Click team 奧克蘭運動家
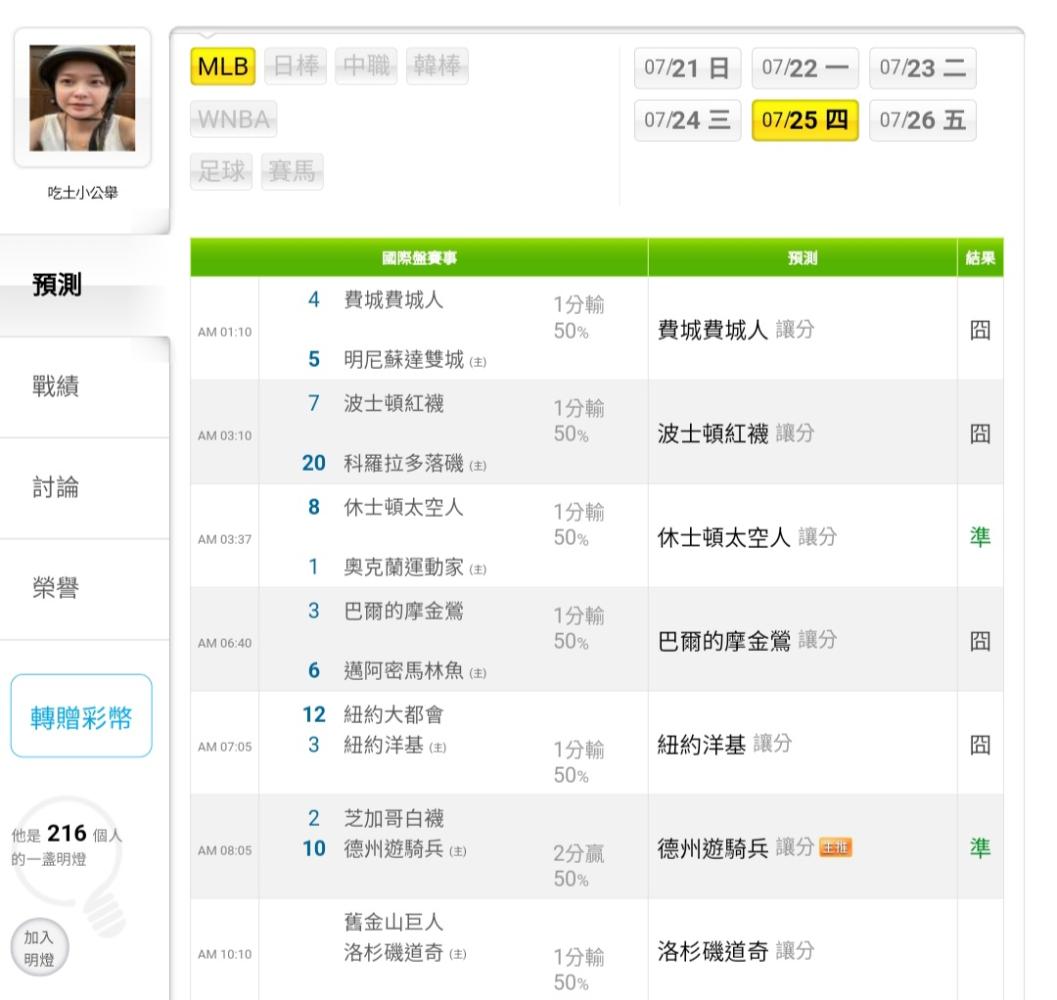Viewport: 1057px width, 1000px height. point(404,567)
